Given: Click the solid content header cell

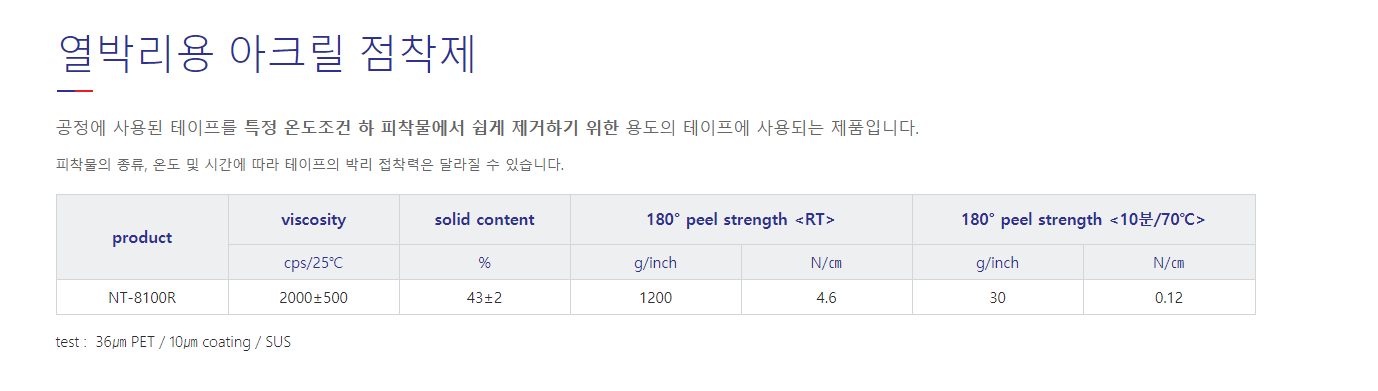Looking at the screenshot, I should click(485, 219).
